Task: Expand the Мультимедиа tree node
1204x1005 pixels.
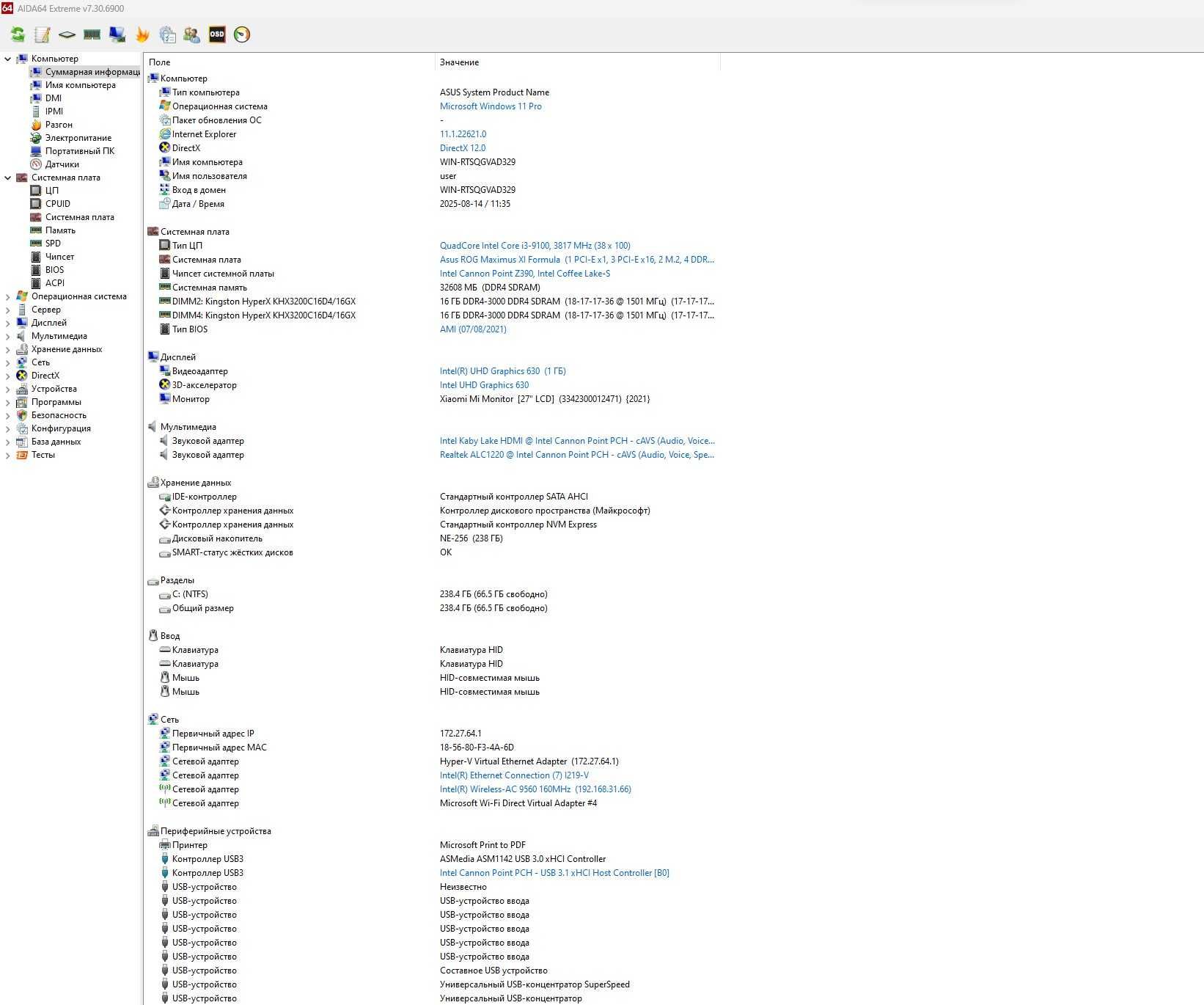Action: (x=8, y=336)
